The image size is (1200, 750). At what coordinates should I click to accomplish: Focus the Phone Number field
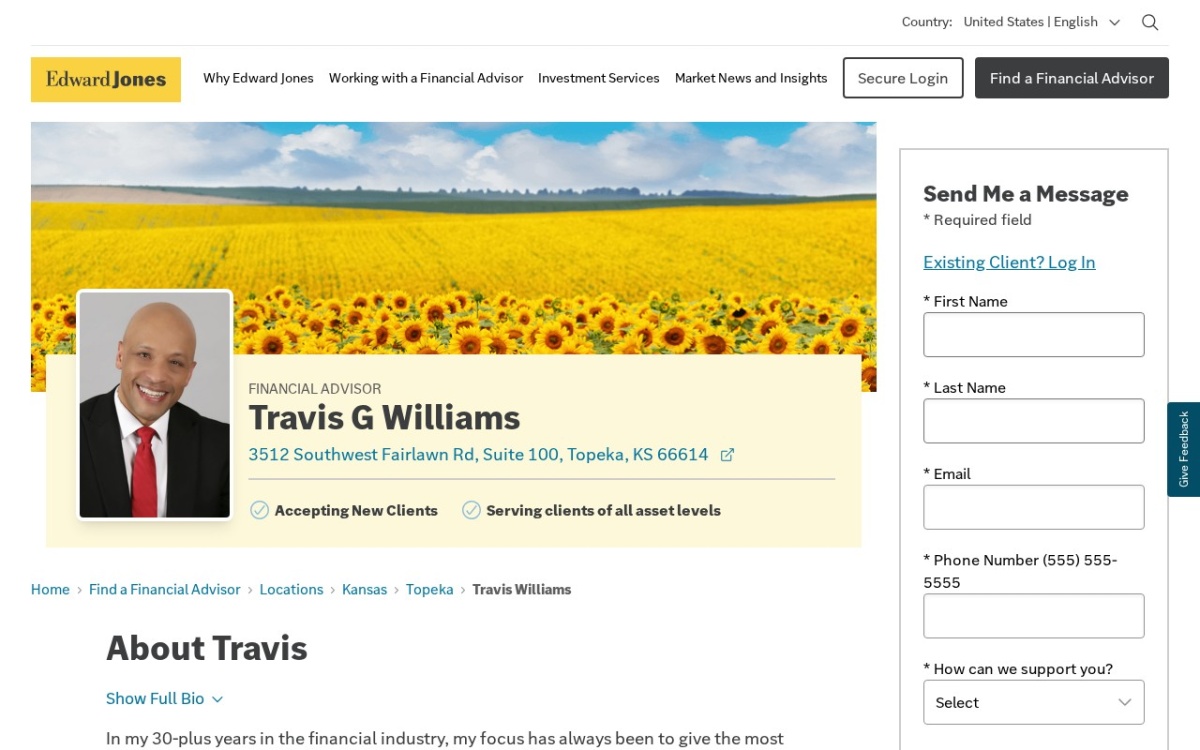[1033, 616]
